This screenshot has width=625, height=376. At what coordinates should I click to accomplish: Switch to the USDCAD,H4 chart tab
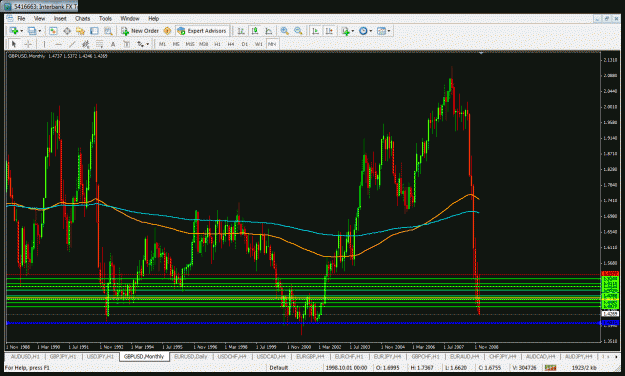tap(271, 356)
